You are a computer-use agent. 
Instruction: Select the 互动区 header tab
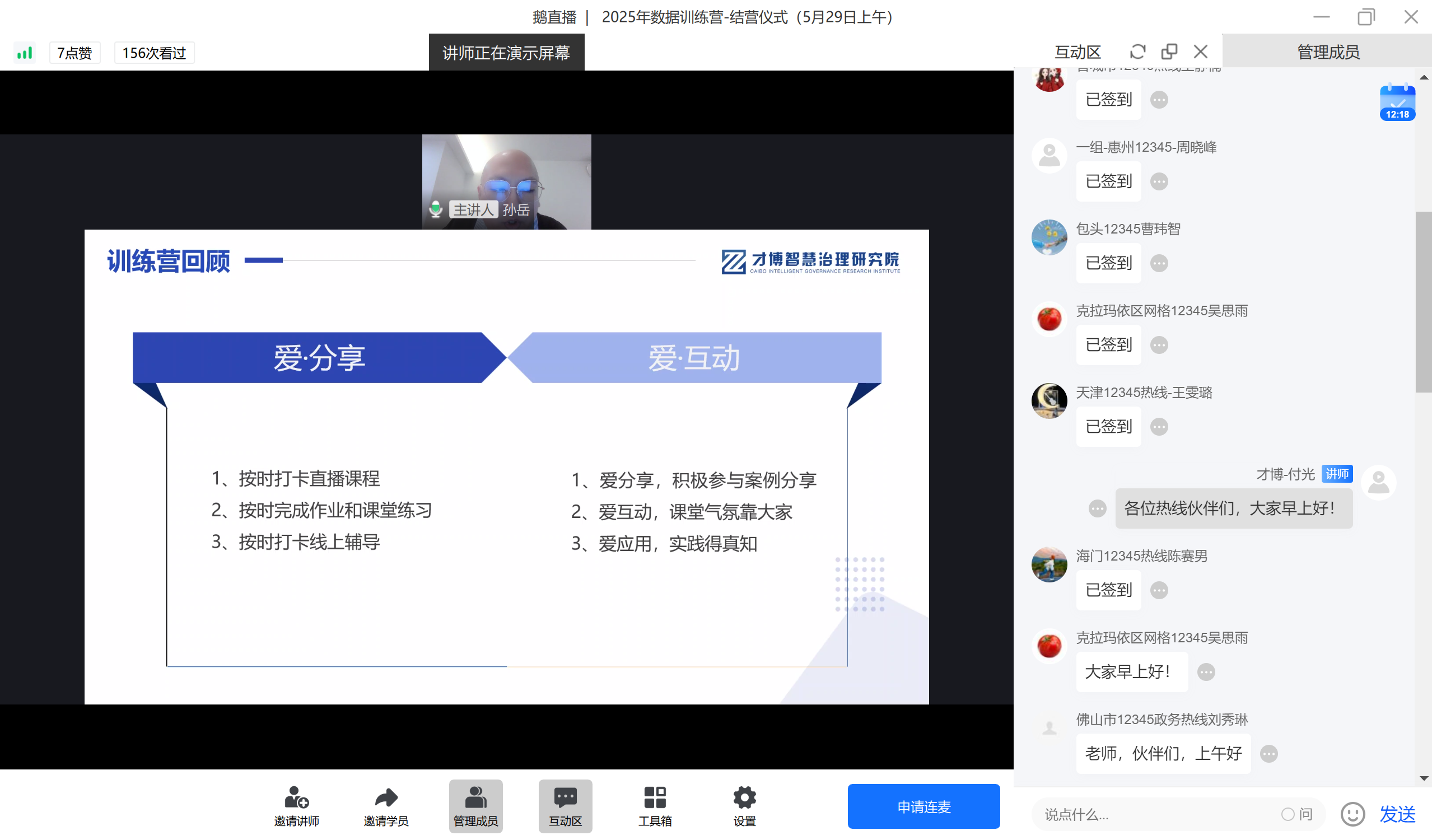1078,51
